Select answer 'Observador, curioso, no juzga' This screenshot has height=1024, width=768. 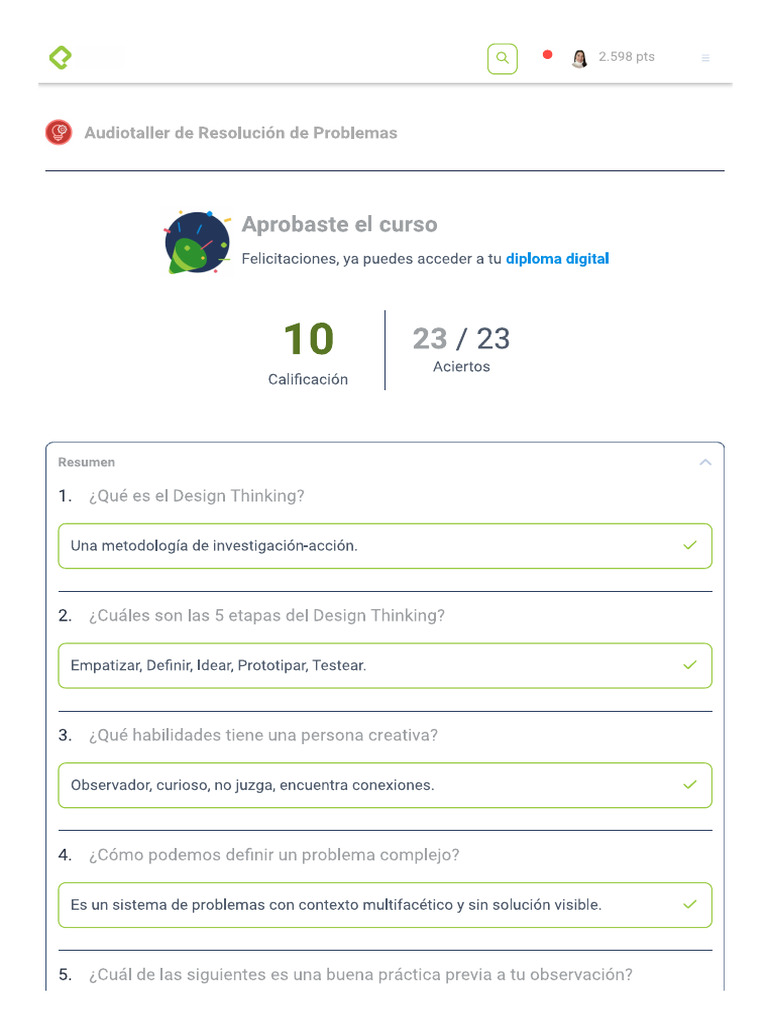[385, 785]
